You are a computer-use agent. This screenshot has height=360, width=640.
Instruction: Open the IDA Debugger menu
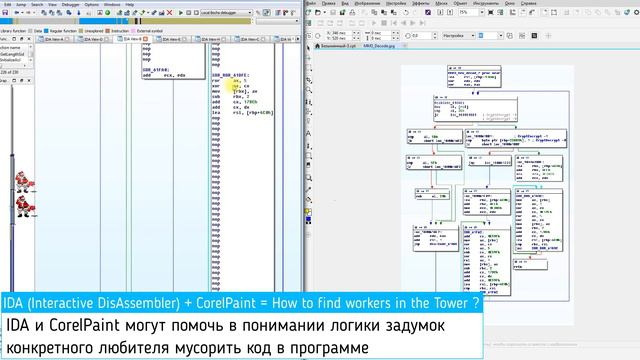coord(71,4)
